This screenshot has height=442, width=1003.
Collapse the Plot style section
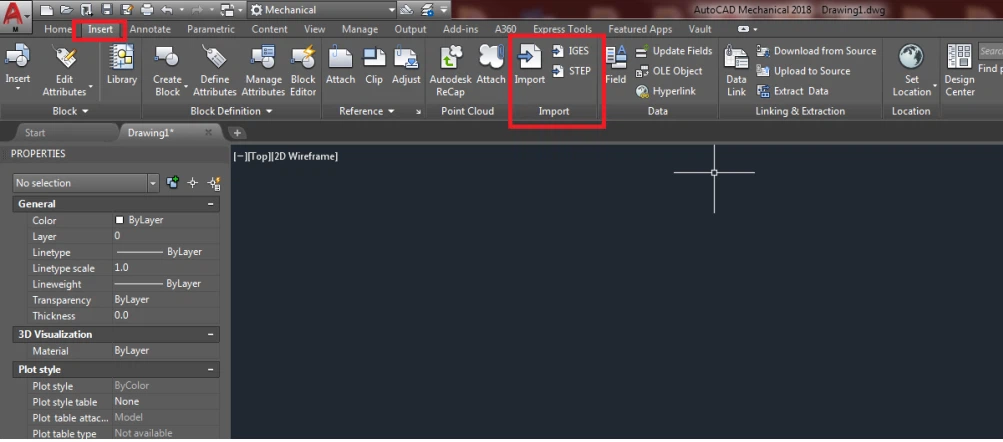pos(210,370)
